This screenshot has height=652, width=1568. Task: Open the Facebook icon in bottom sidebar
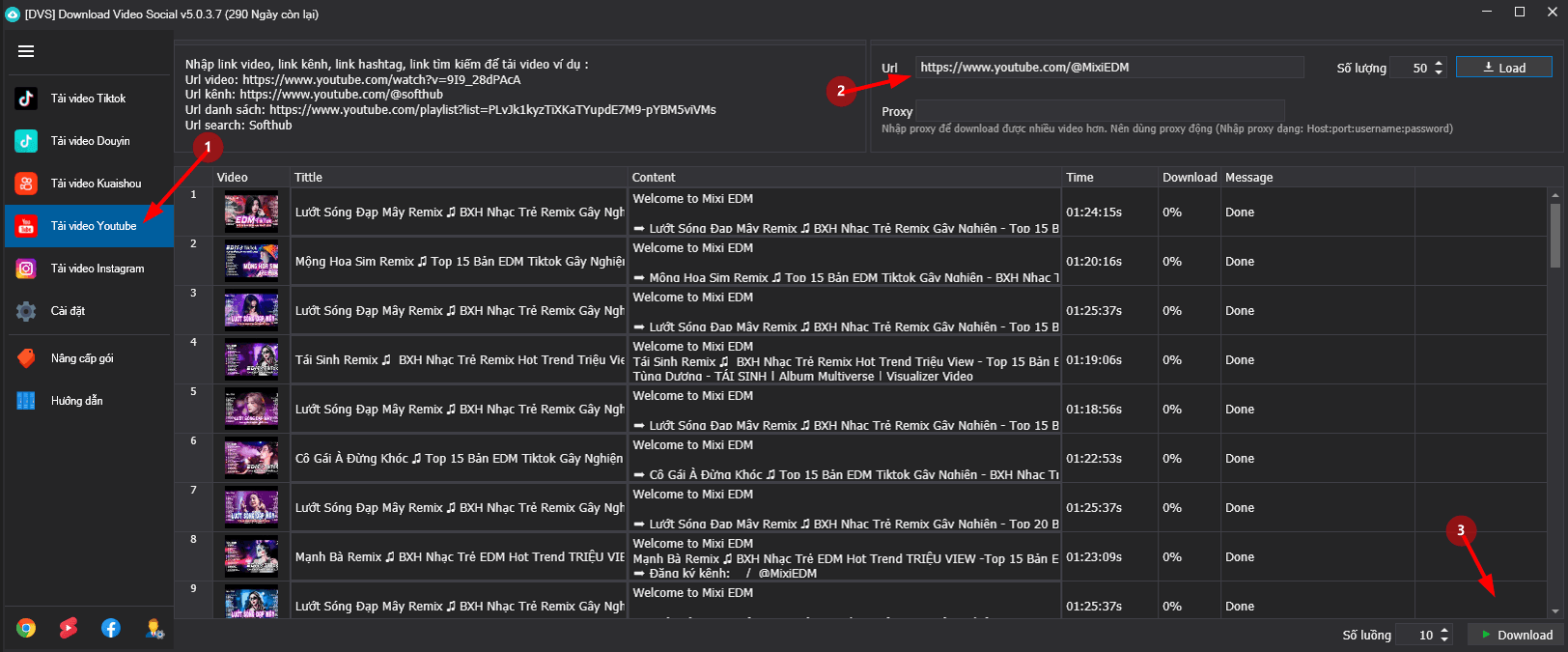point(111,629)
